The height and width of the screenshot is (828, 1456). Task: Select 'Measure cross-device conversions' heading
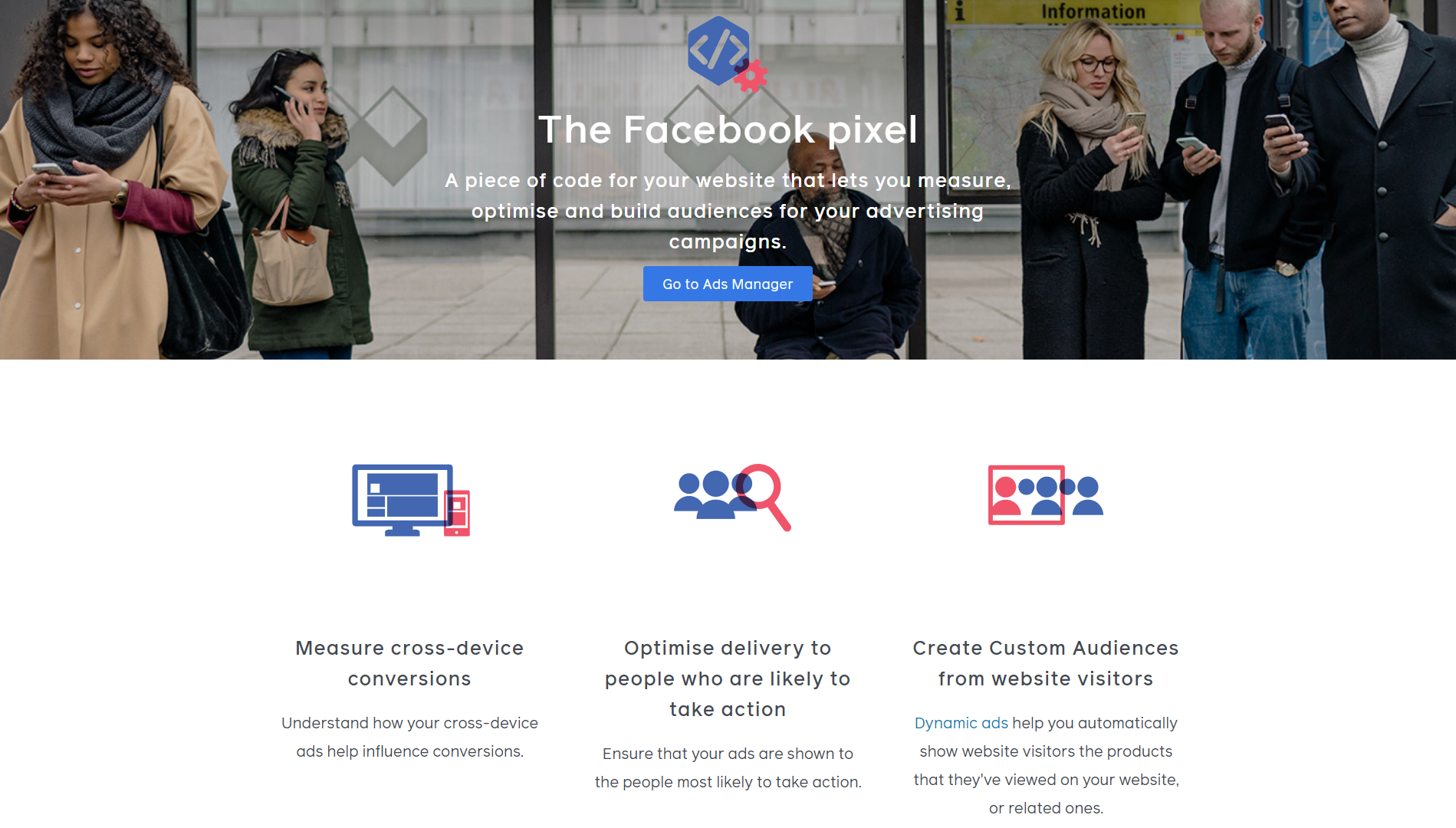tap(409, 663)
